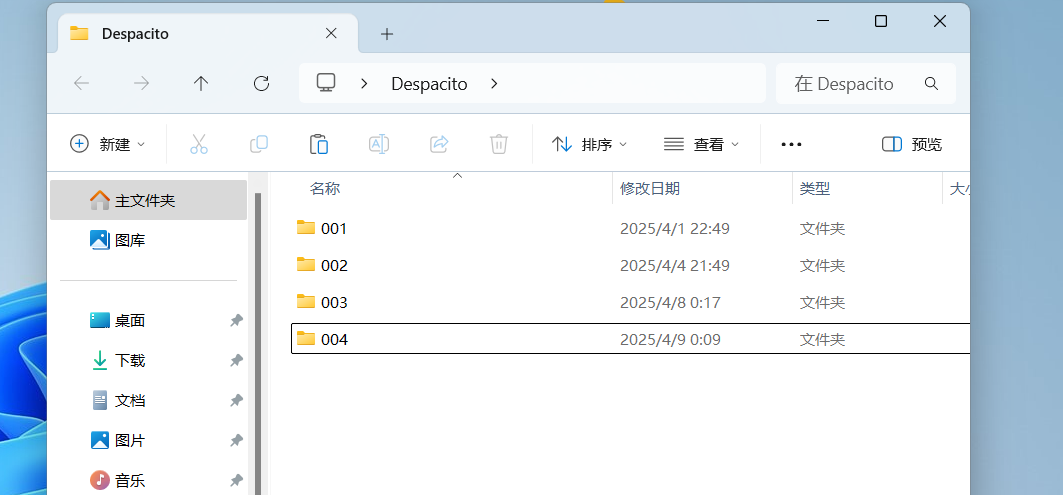Image resolution: width=1063 pixels, height=495 pixels.
Task: Minimize the File Explorer window
Action: tap(822, 21)
